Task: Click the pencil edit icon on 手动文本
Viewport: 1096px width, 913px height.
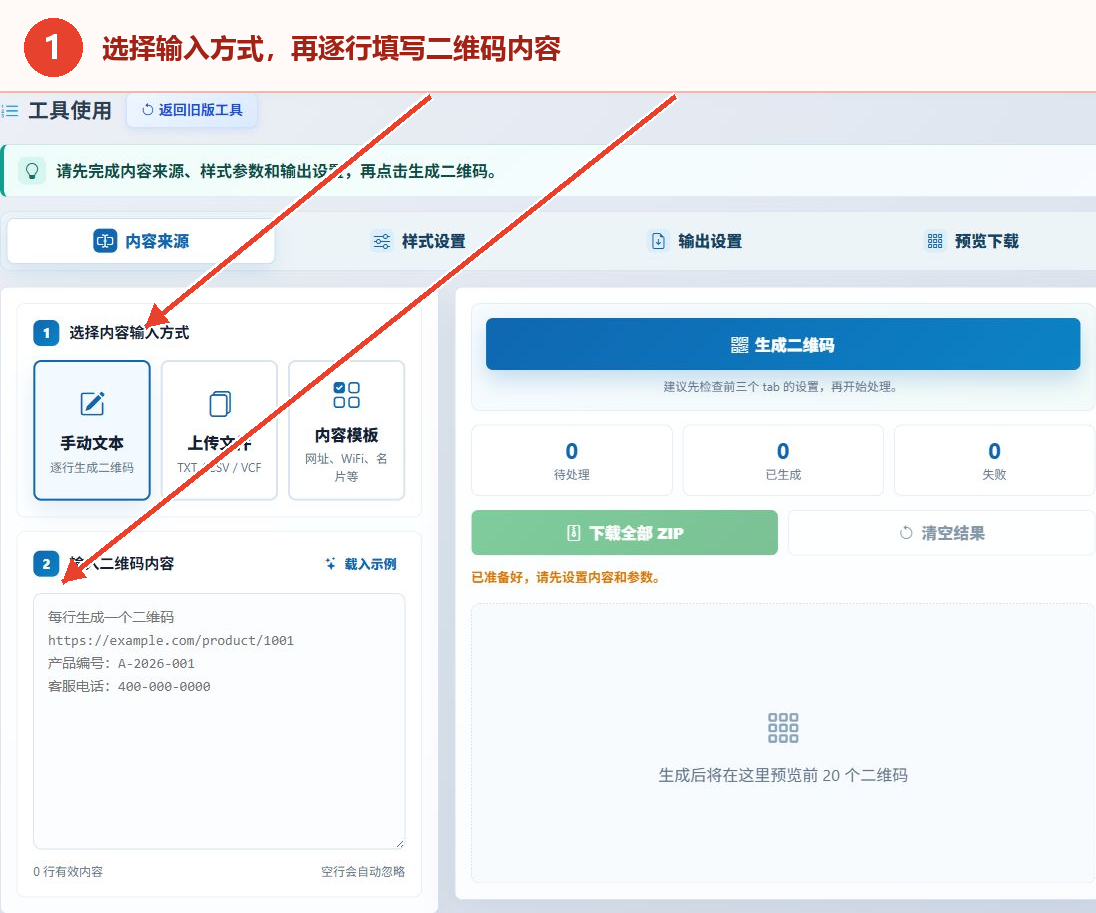Action: (x=92, y=403)
